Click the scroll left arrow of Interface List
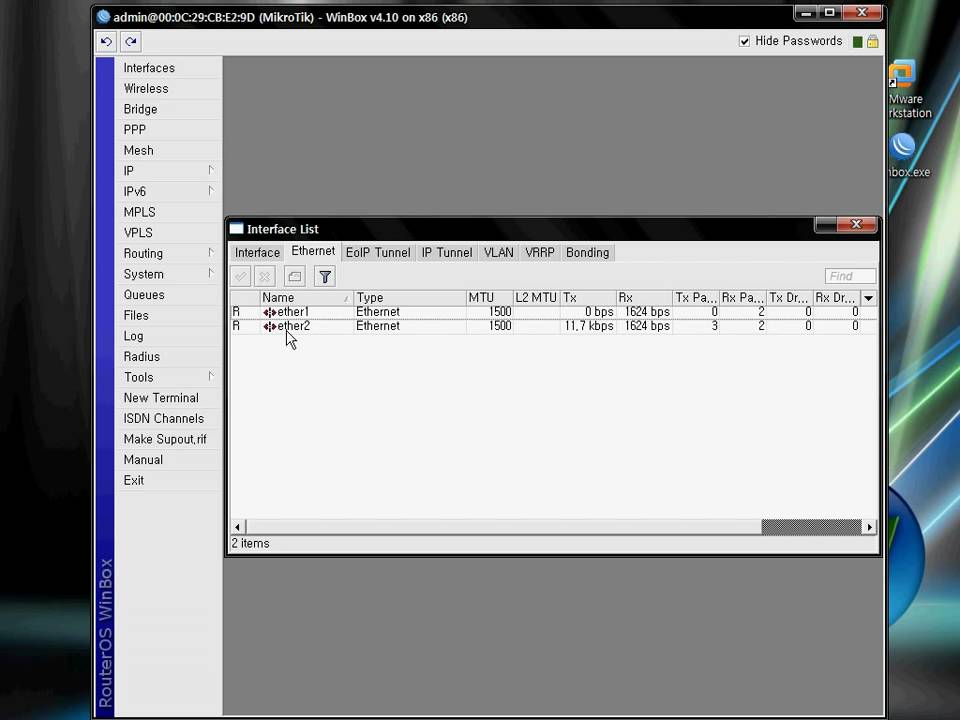This screenshot has width=960, height=720. (238, 527)
